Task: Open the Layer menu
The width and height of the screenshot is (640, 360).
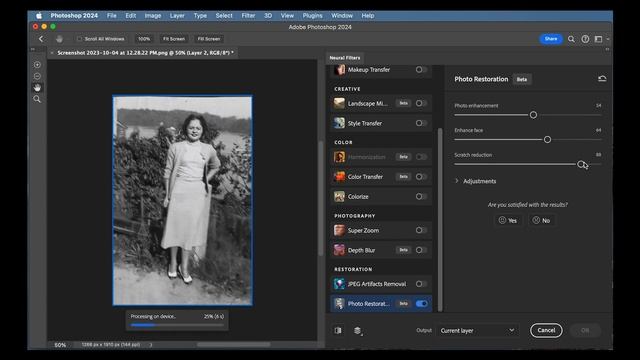Action: pos(177,16)
